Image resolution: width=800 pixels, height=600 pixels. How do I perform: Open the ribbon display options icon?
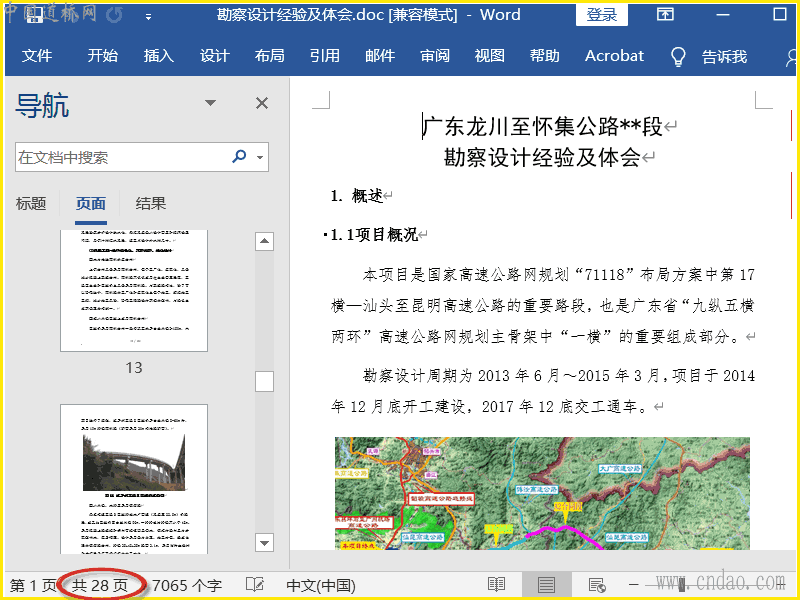pos(665,15)
